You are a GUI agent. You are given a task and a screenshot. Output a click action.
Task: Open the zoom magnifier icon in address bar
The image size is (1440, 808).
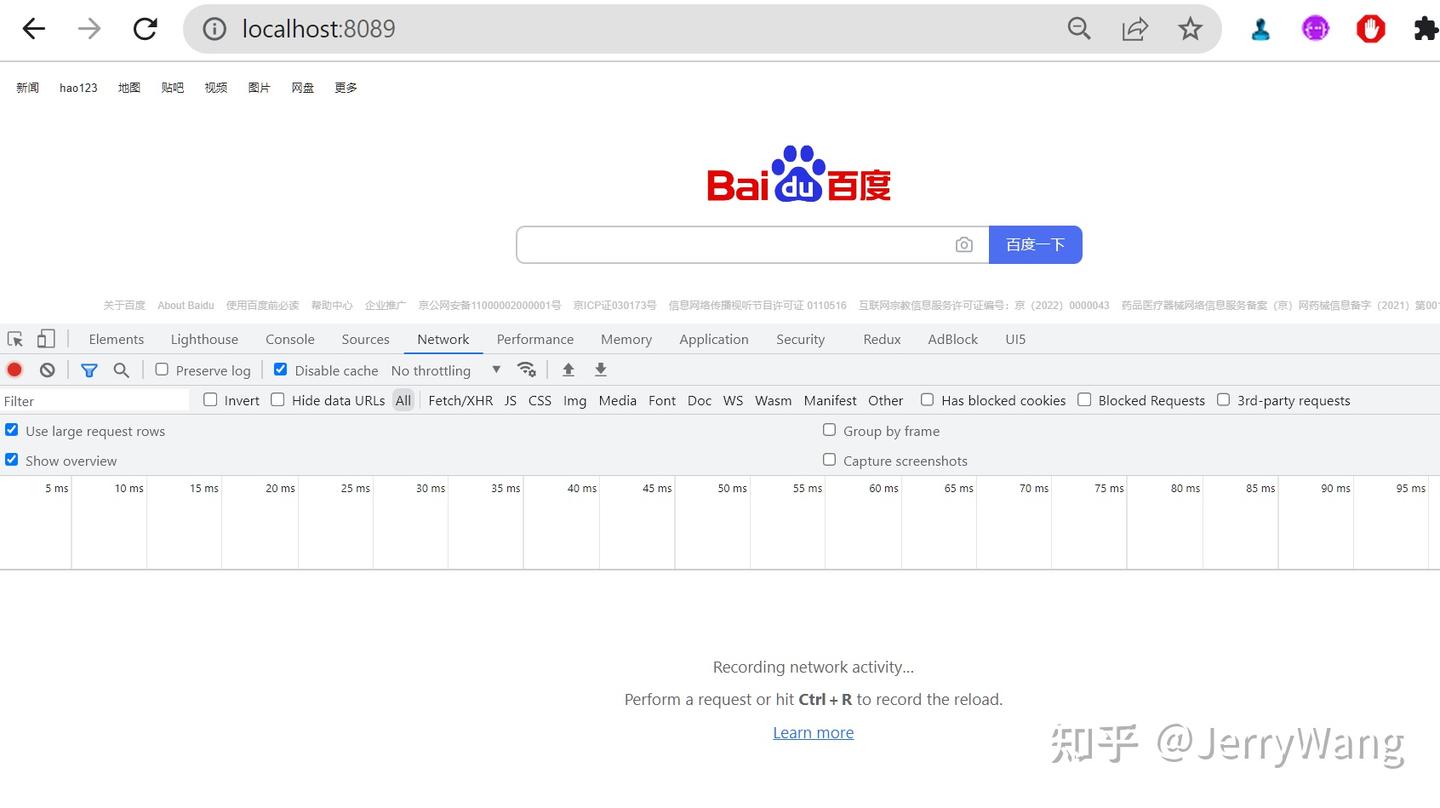(x=1079, y=29)
